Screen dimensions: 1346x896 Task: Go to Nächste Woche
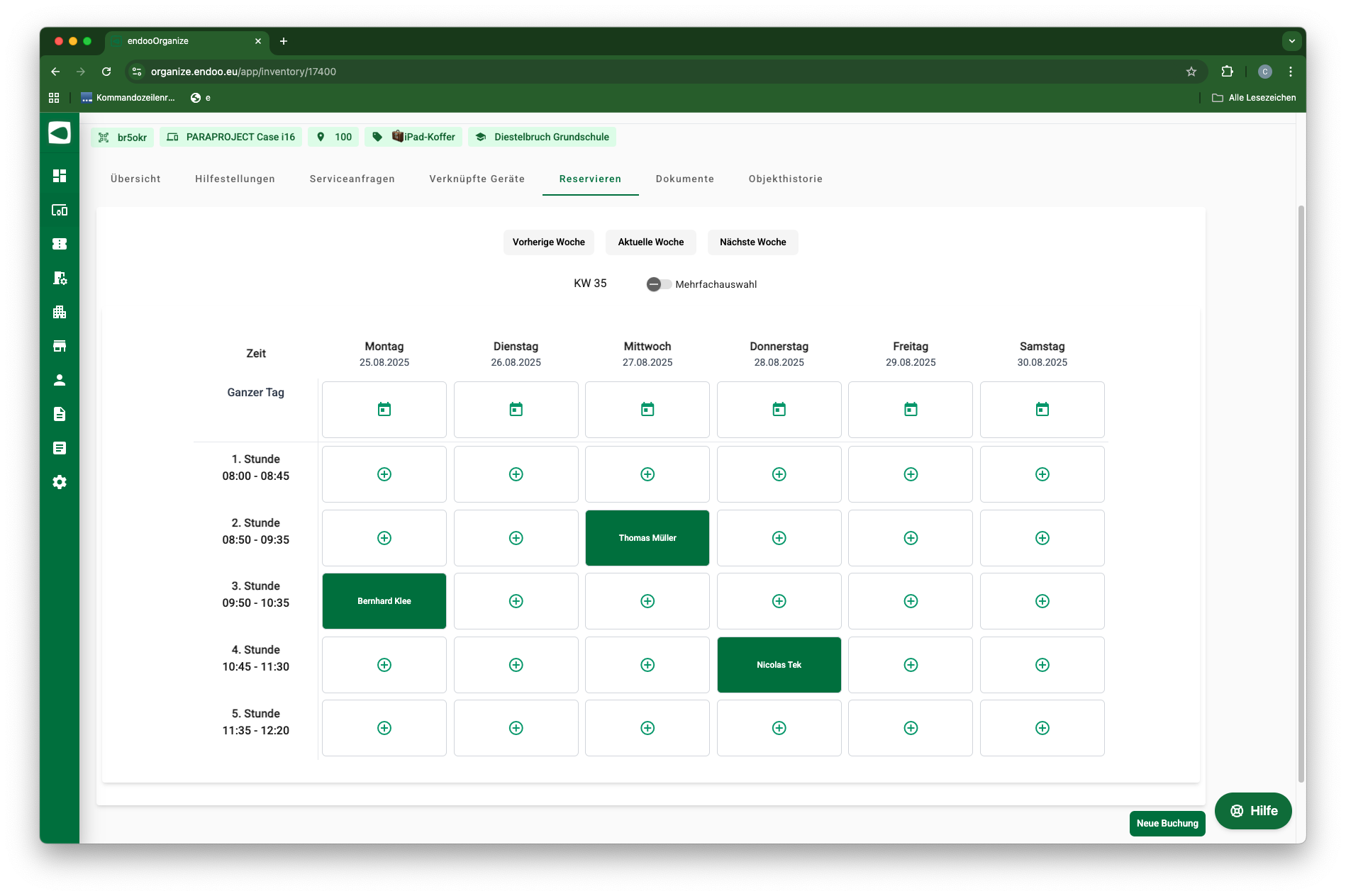pyautogui.click(x=752, y=242)
